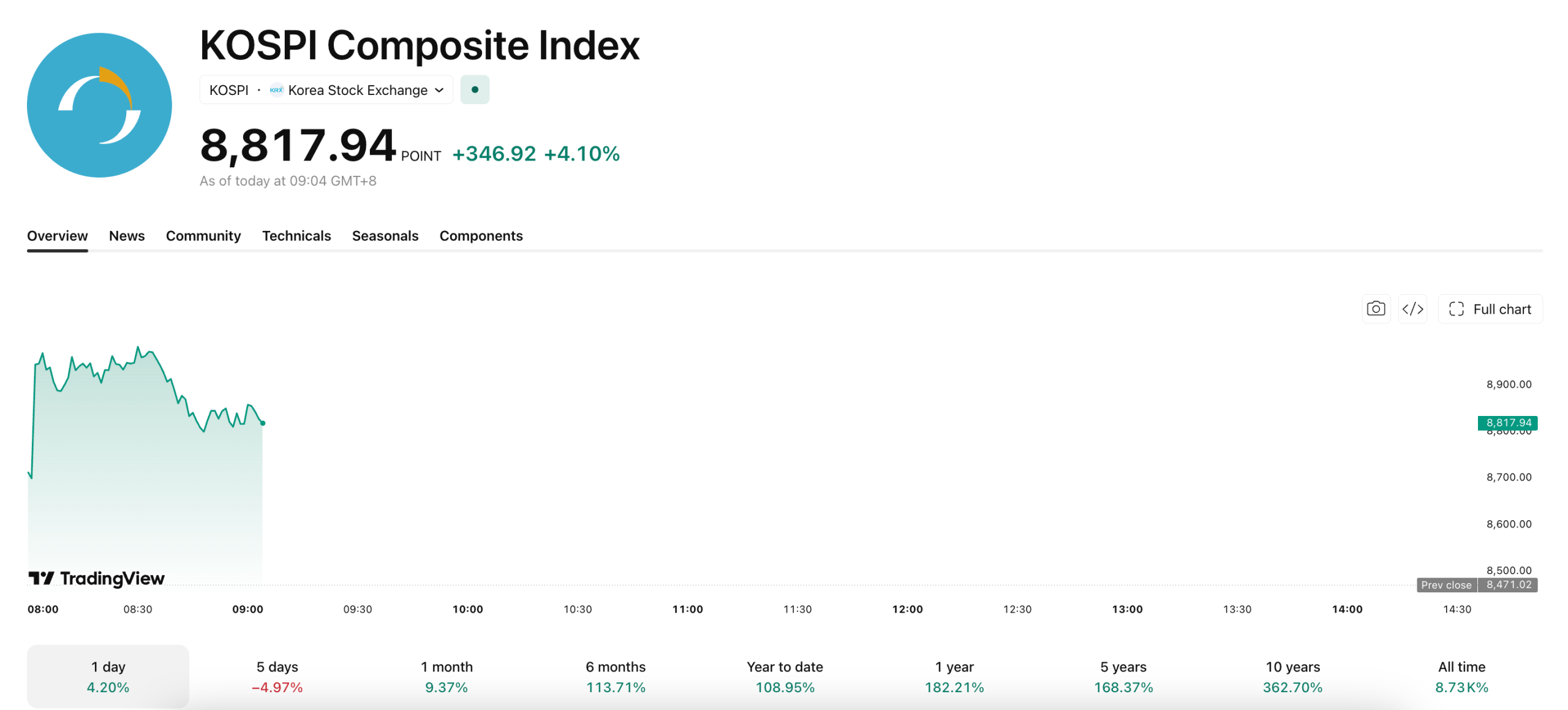
Task: Open the Full chart view
Action: [1490, 309]
